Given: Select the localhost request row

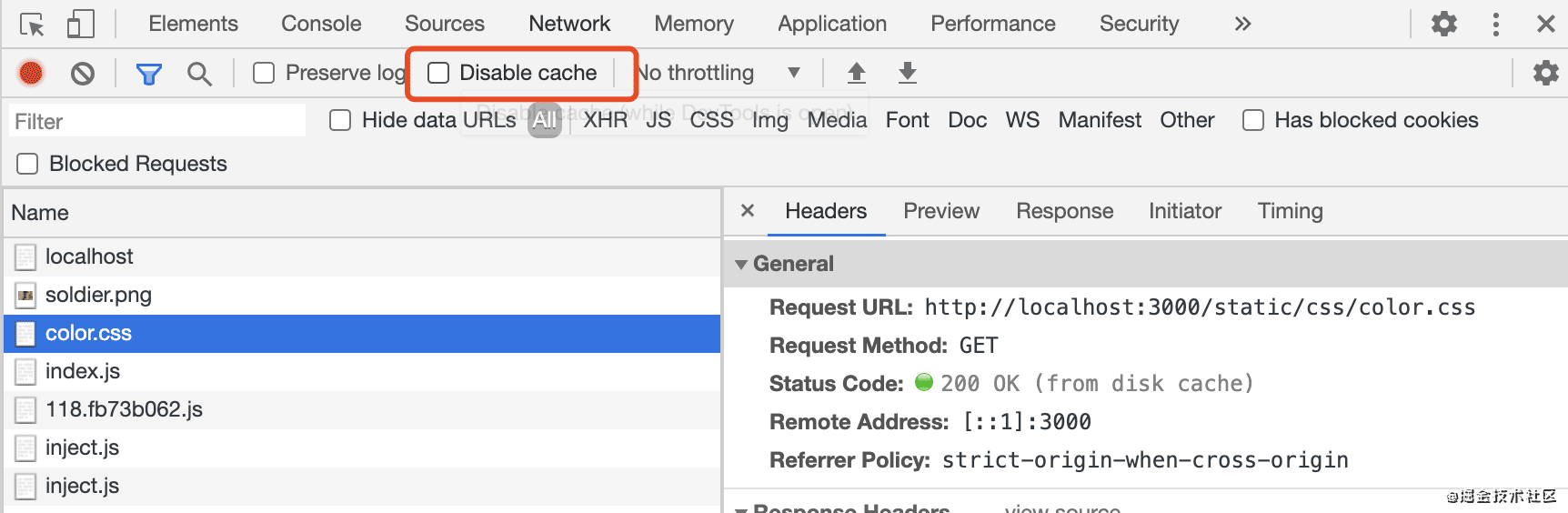Looking at the screenshot, I should (362, 257).
